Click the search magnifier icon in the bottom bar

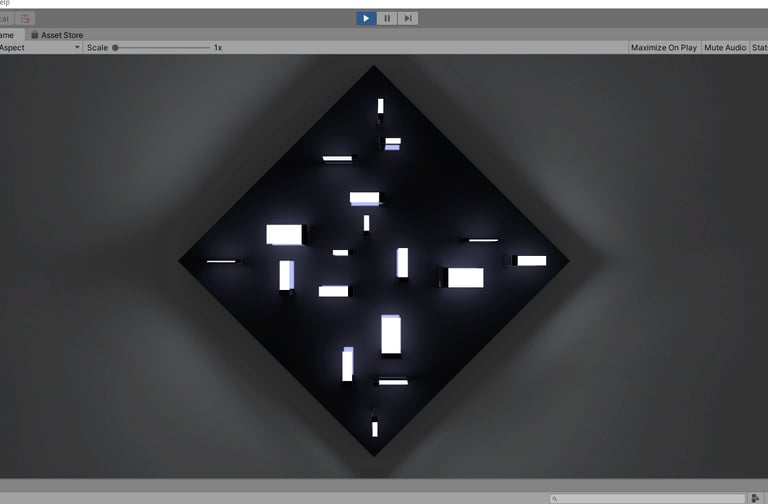[x=554, y=499]
